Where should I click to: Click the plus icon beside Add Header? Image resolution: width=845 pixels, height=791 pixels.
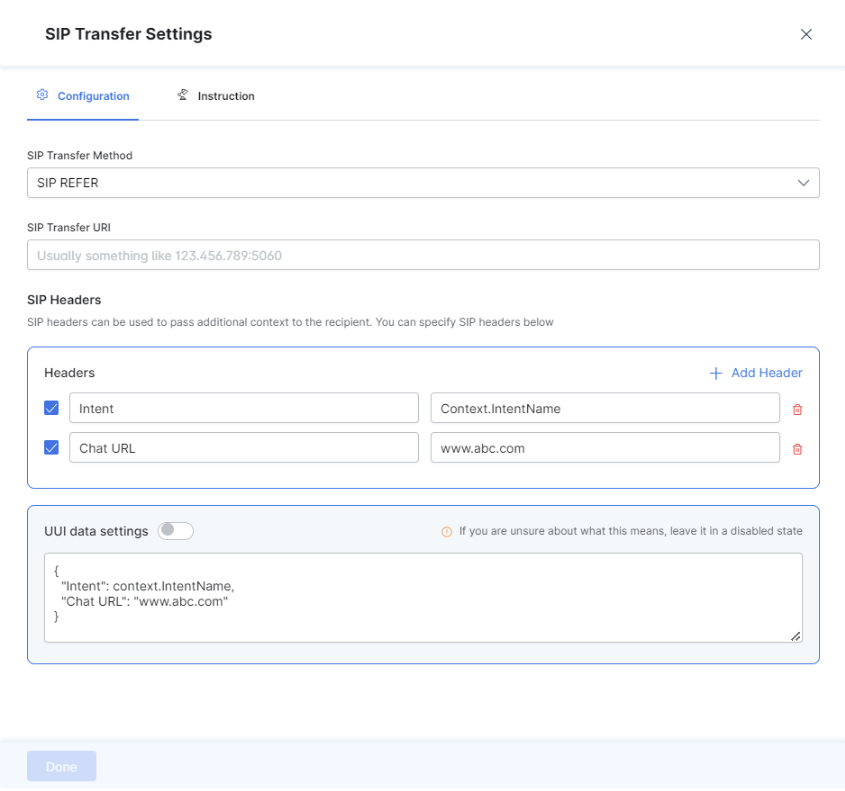[716, 373]
